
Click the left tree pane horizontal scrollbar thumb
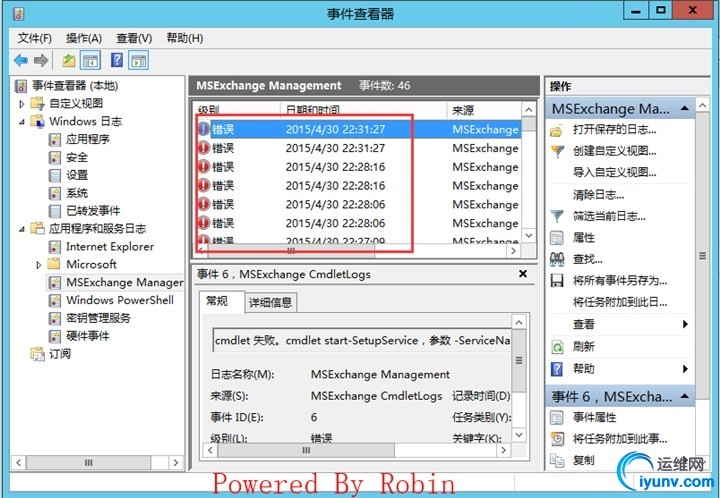click(89, 462)
